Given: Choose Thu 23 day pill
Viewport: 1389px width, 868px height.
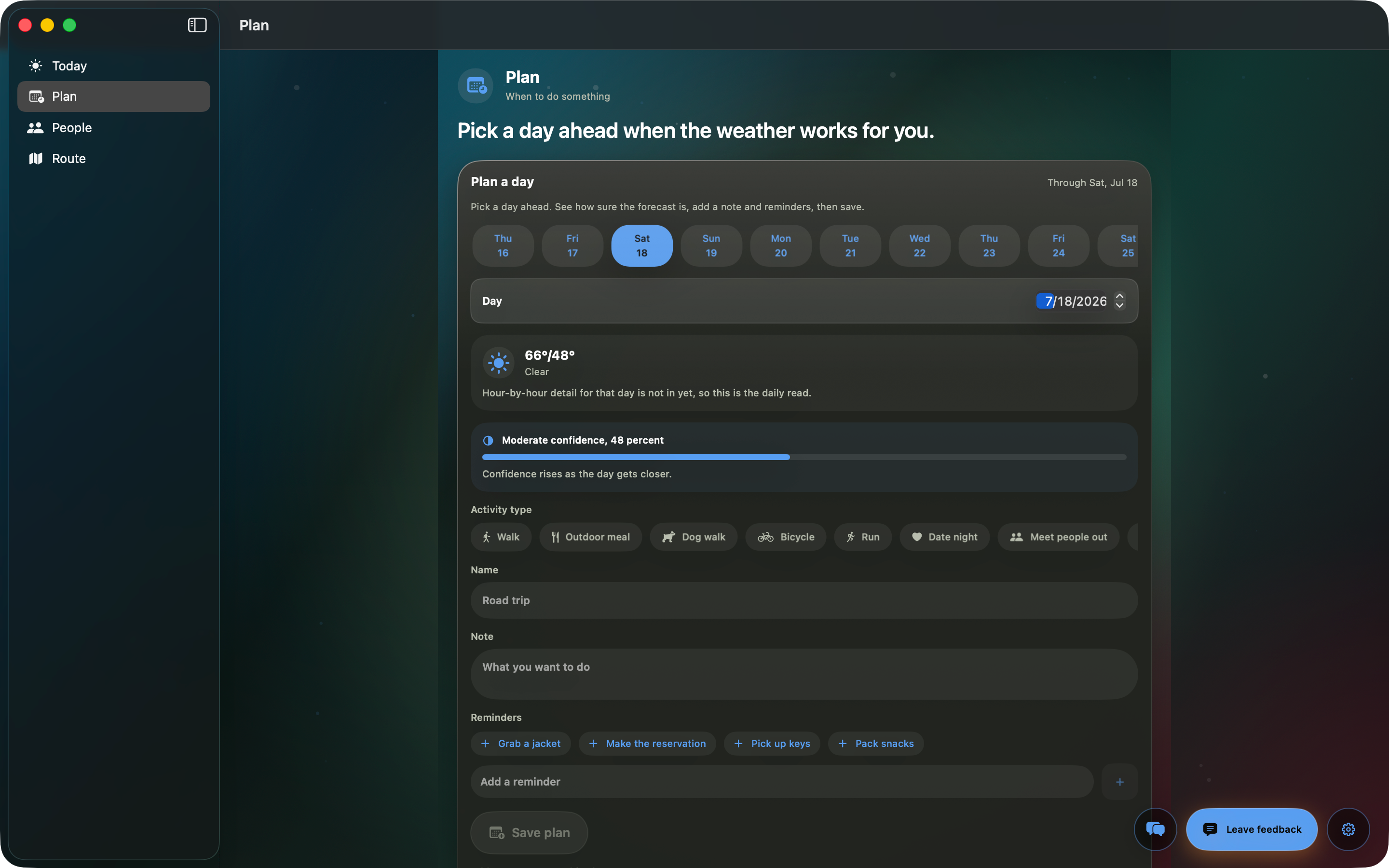Looking at the screenshot, I should point(989,246).
